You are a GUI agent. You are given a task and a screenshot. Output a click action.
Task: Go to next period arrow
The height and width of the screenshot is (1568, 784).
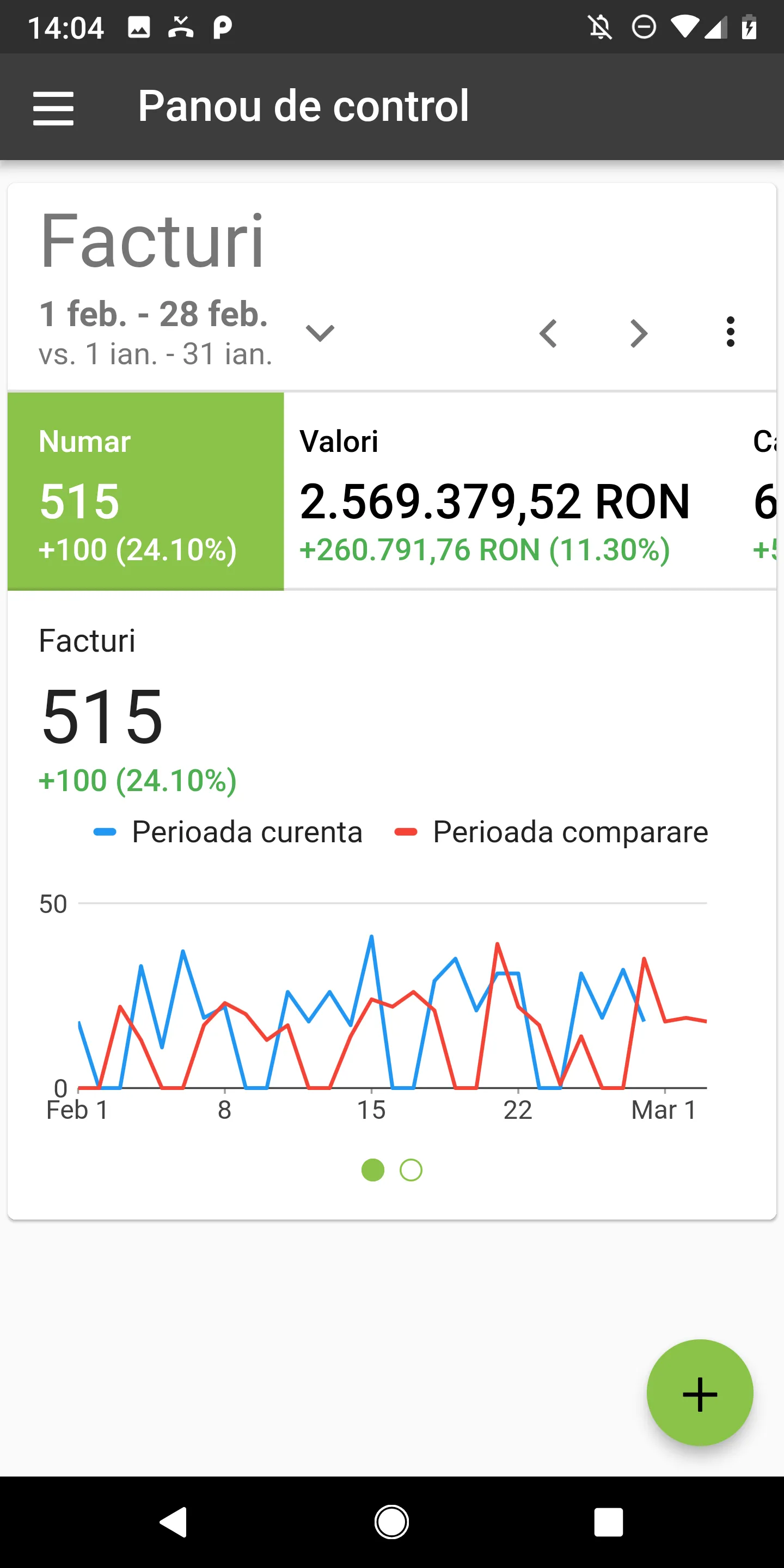click(639, 334)
